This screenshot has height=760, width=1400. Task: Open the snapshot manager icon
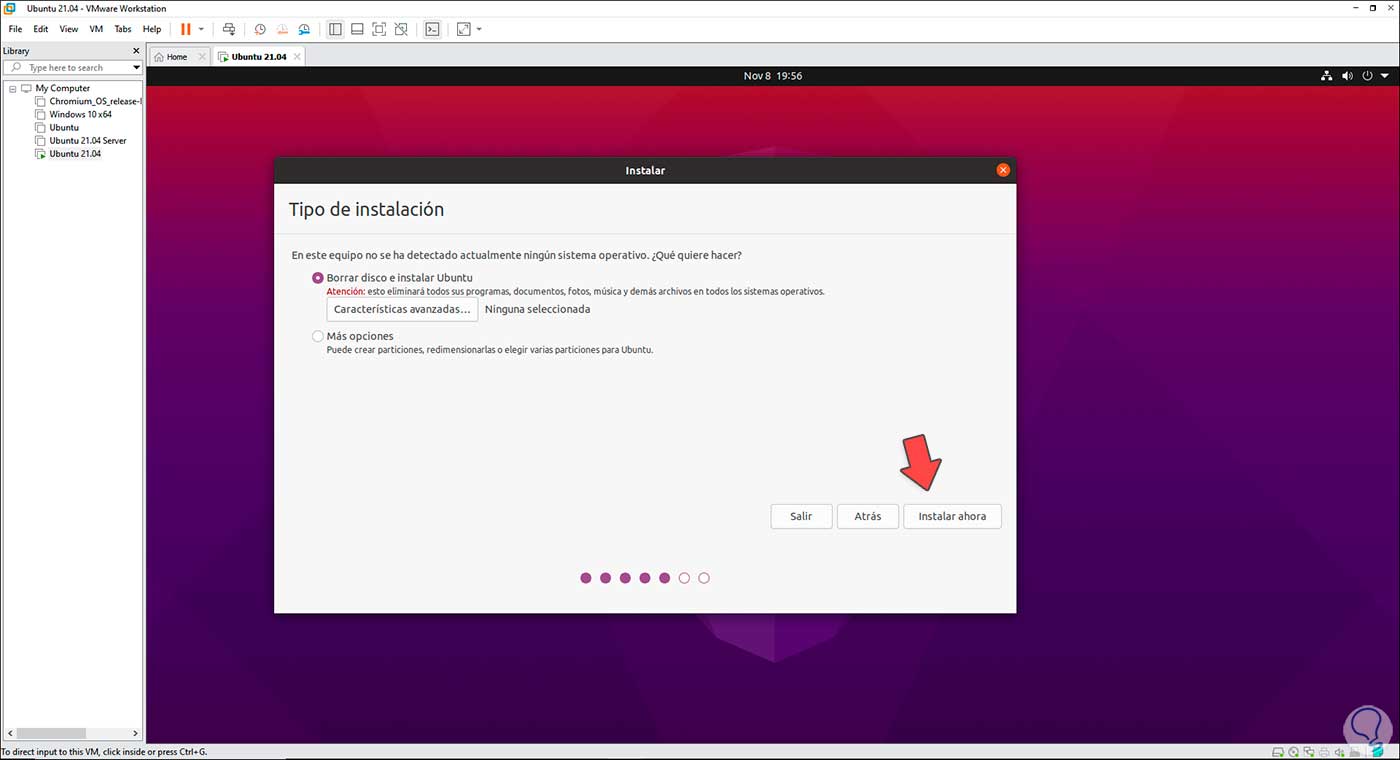(x=304, y=29)
